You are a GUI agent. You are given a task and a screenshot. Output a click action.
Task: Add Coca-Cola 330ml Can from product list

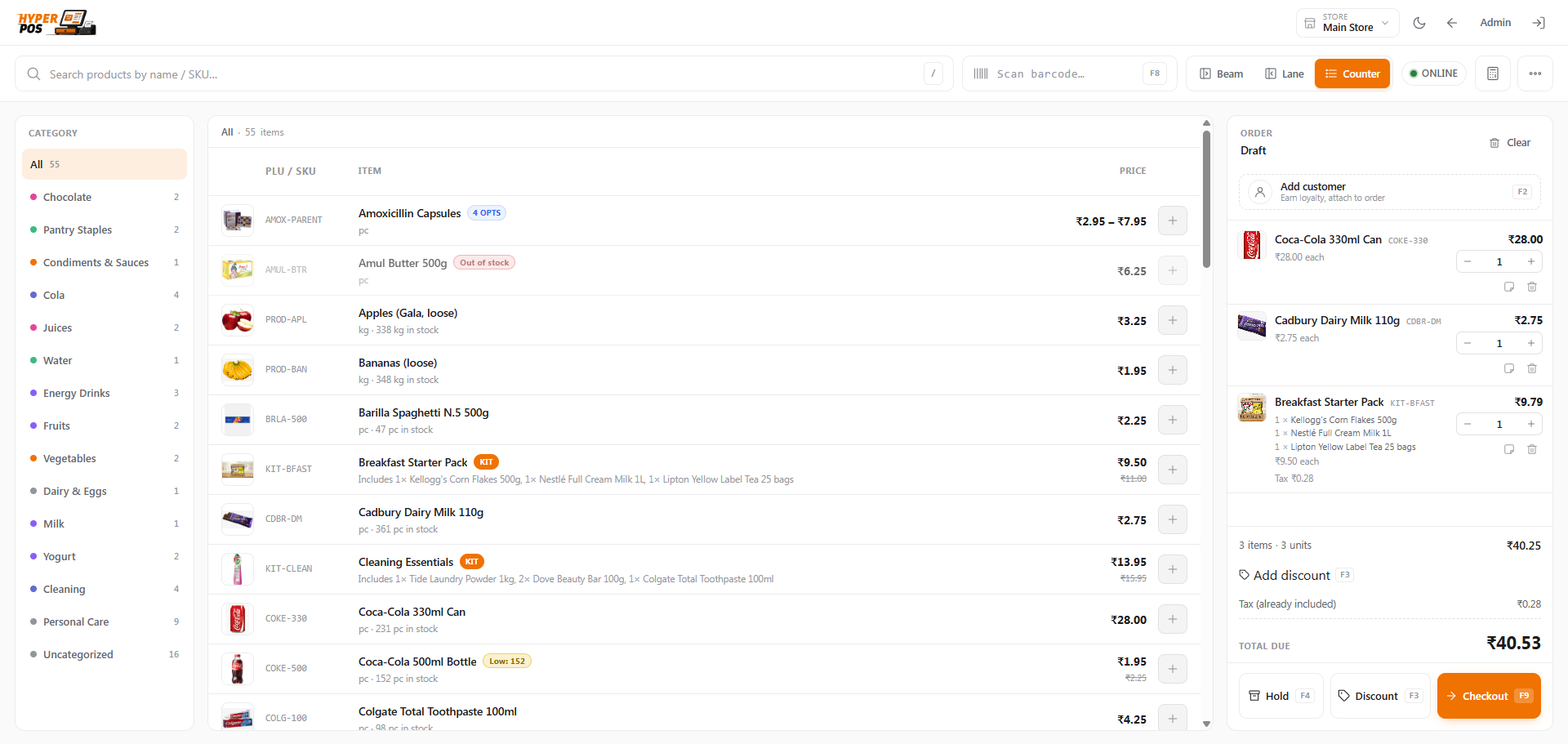(1173, 619)
